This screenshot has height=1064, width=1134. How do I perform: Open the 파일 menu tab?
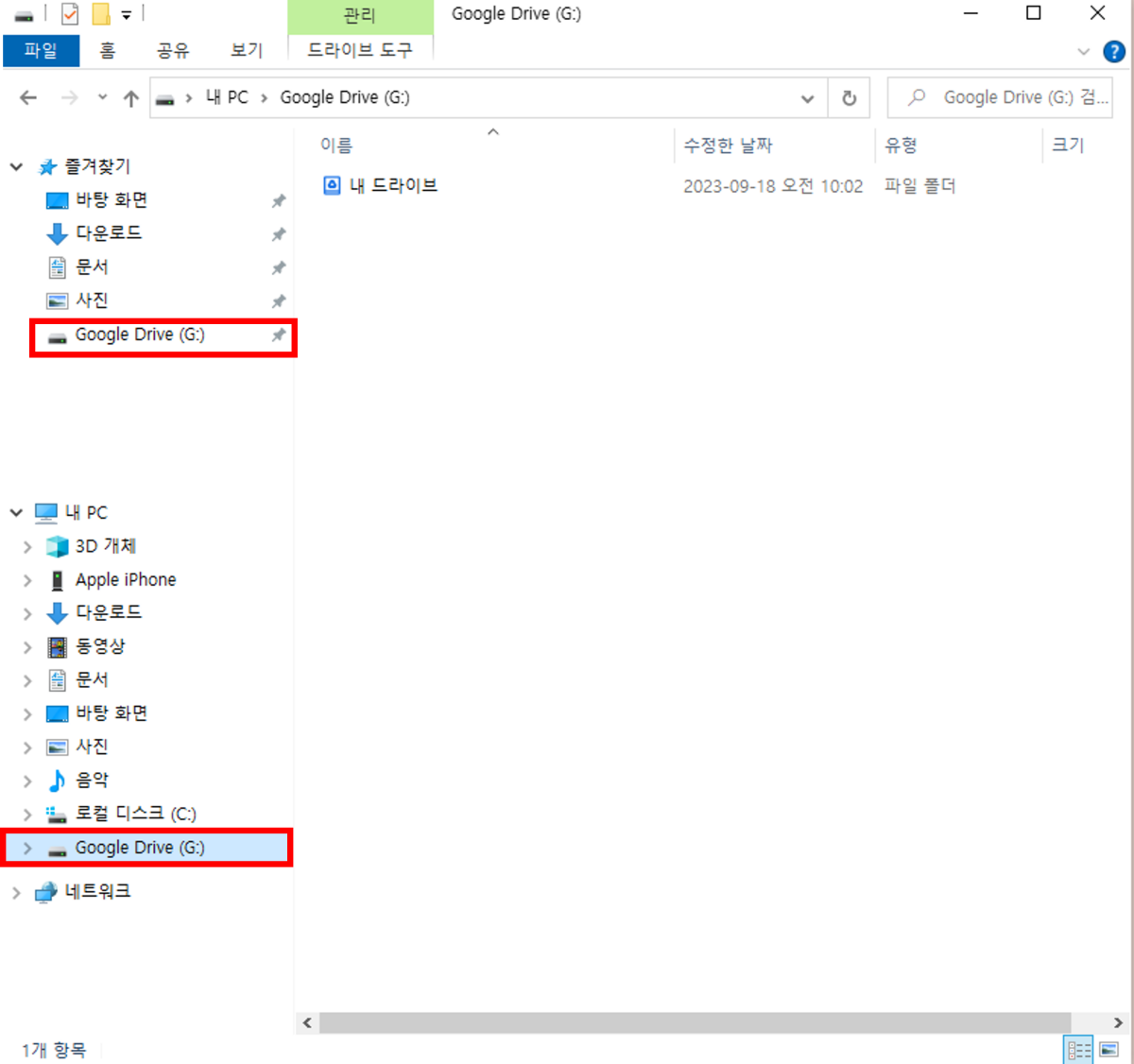tap(41, 50)
